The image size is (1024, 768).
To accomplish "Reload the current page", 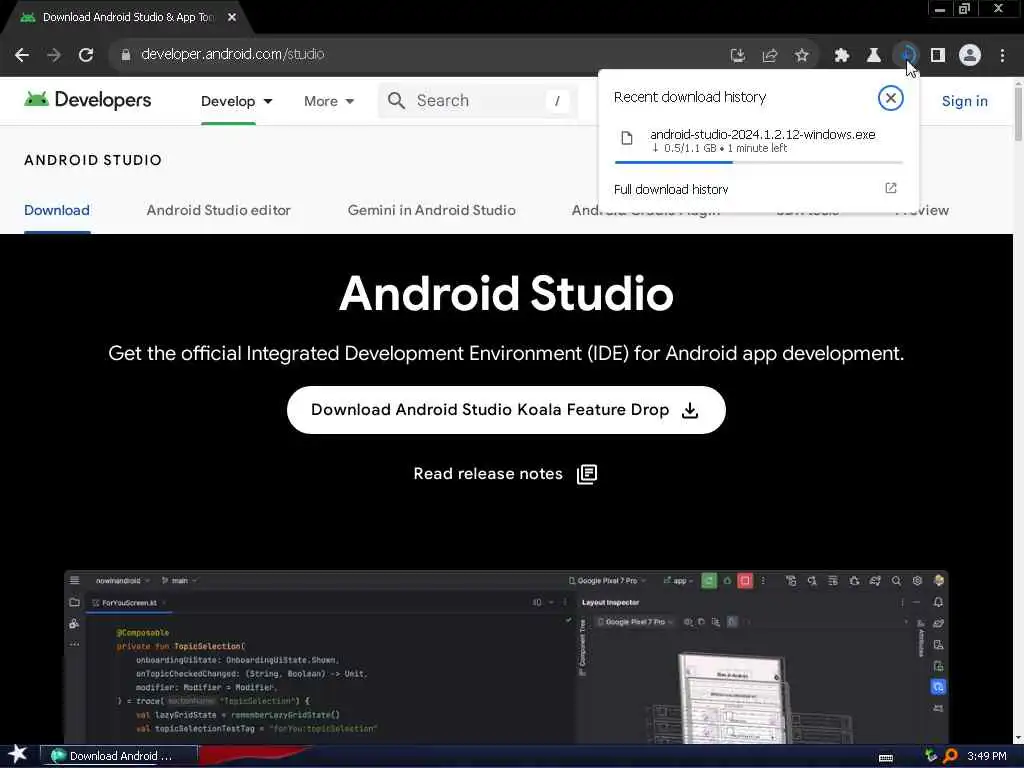I will 86,55.
